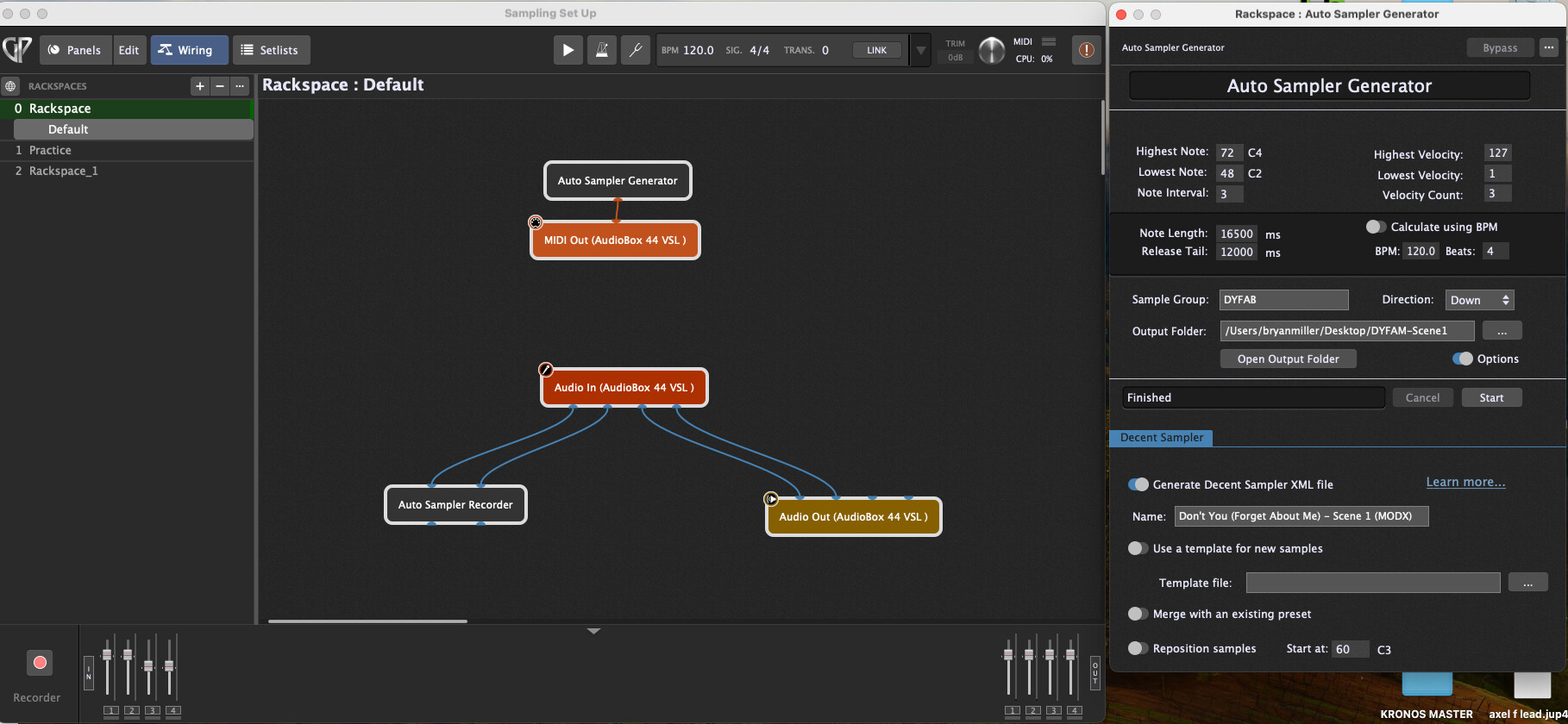
Task: Open the rackspaces more options menu
Action: (240, 86)
